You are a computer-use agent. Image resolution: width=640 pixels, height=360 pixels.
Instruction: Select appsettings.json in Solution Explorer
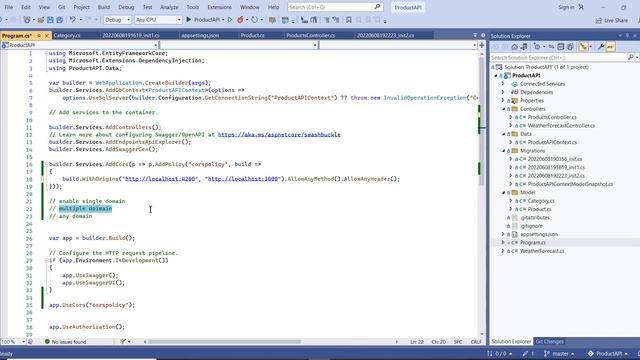539,234
